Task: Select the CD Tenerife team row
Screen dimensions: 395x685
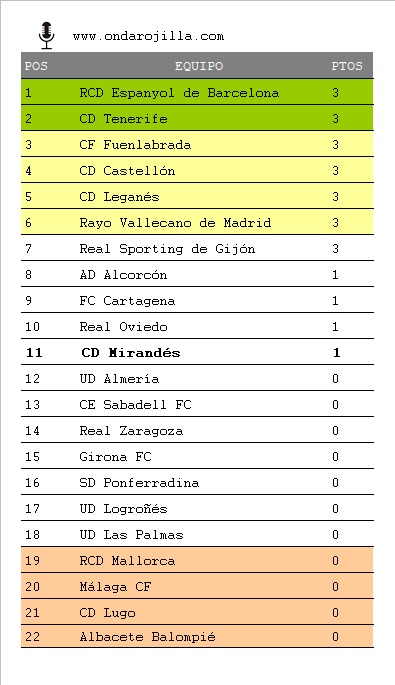Action: (x=197, y=118)
